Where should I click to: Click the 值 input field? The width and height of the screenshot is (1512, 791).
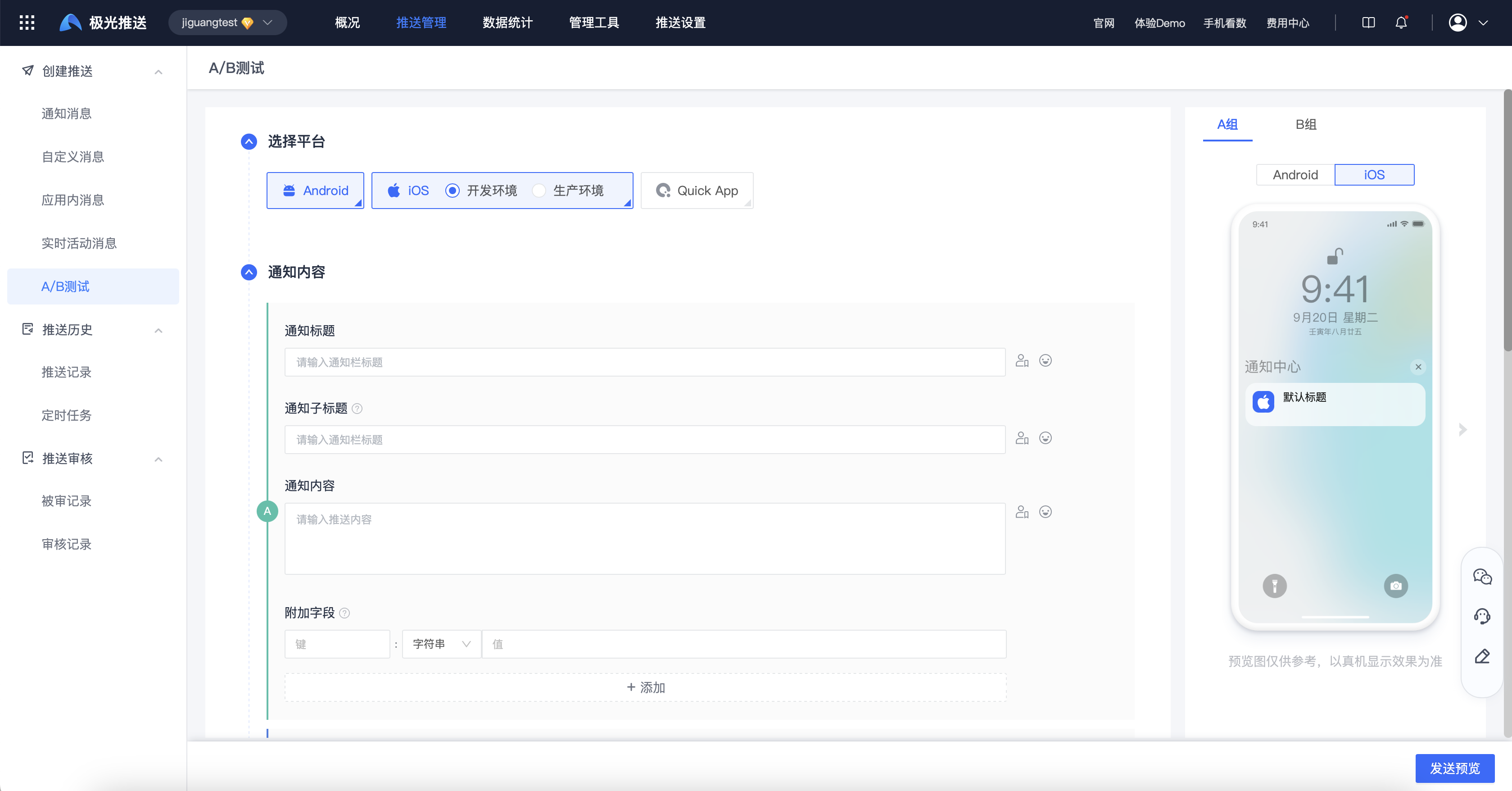(x=744, y=644)
